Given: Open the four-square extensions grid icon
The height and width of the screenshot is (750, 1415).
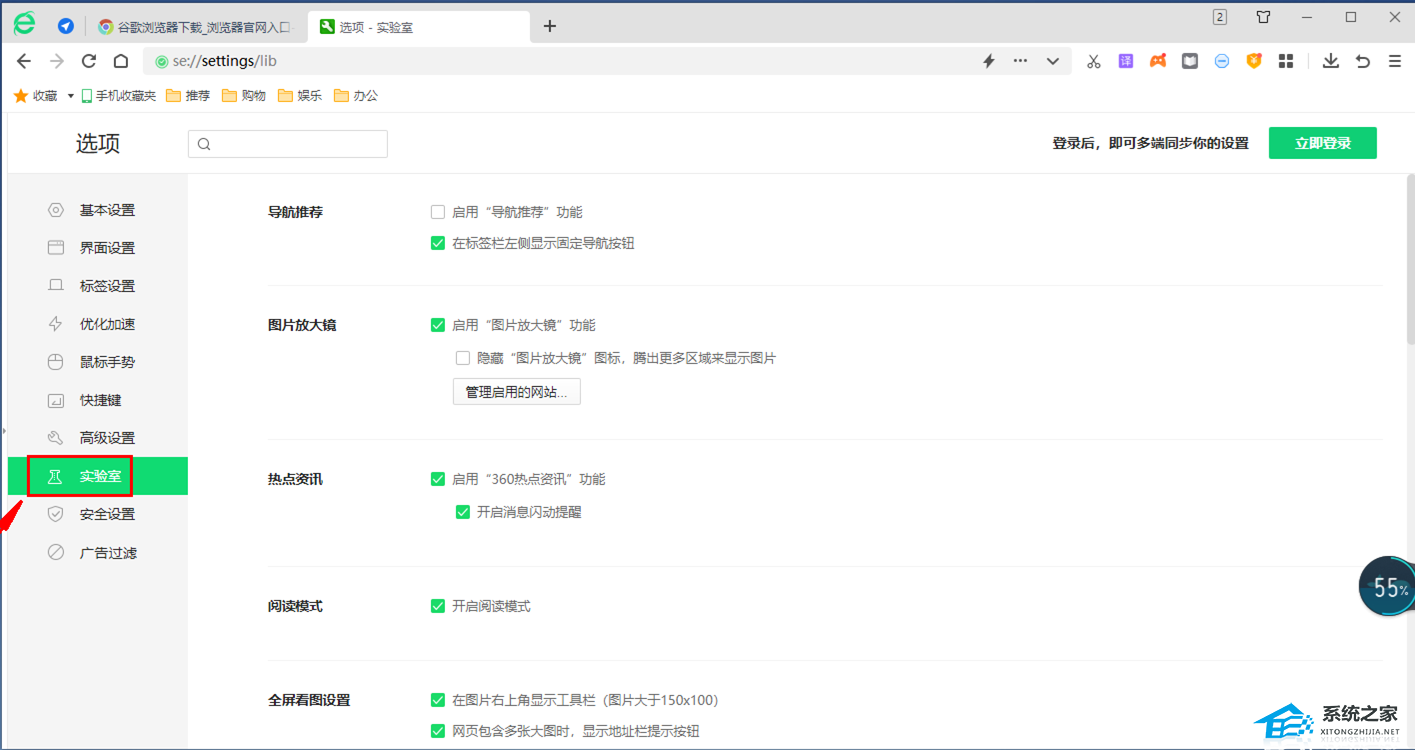Looking at the screenshot, I should pyautogui.click(x=1286, y=61).
